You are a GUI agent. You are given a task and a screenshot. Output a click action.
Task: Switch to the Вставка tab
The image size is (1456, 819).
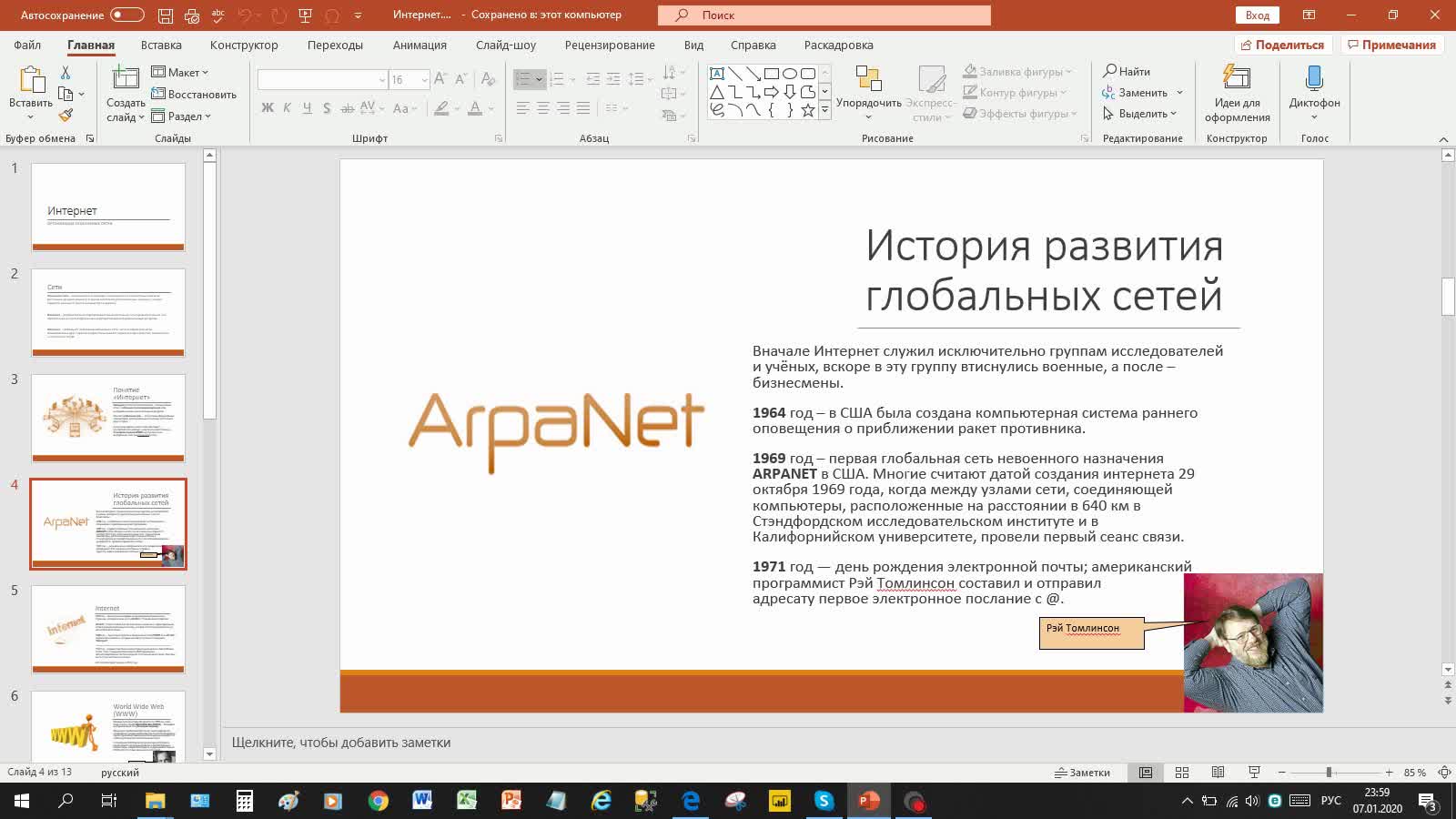tap(161, 45)
